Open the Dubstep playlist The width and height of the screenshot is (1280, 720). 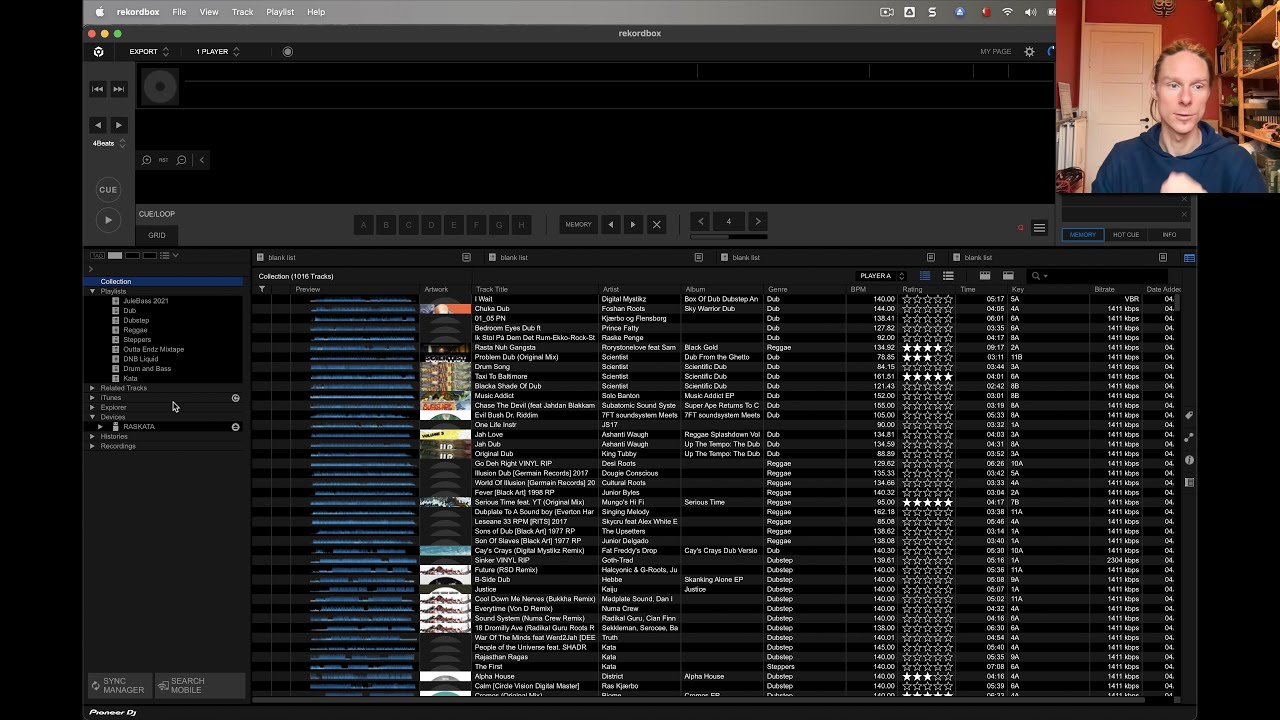coord(136,320)
